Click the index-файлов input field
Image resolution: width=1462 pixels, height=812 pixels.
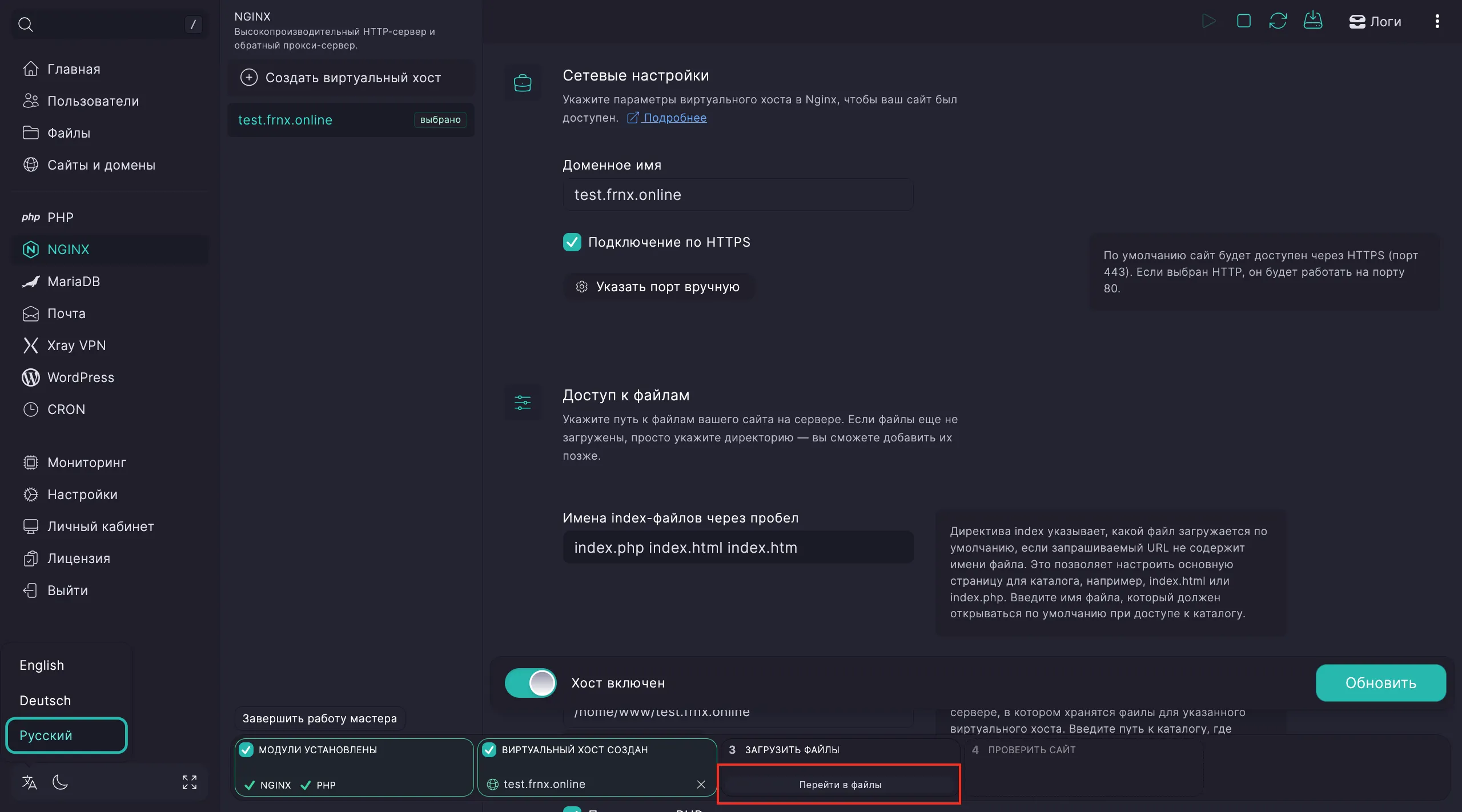(x=738, y=548)
